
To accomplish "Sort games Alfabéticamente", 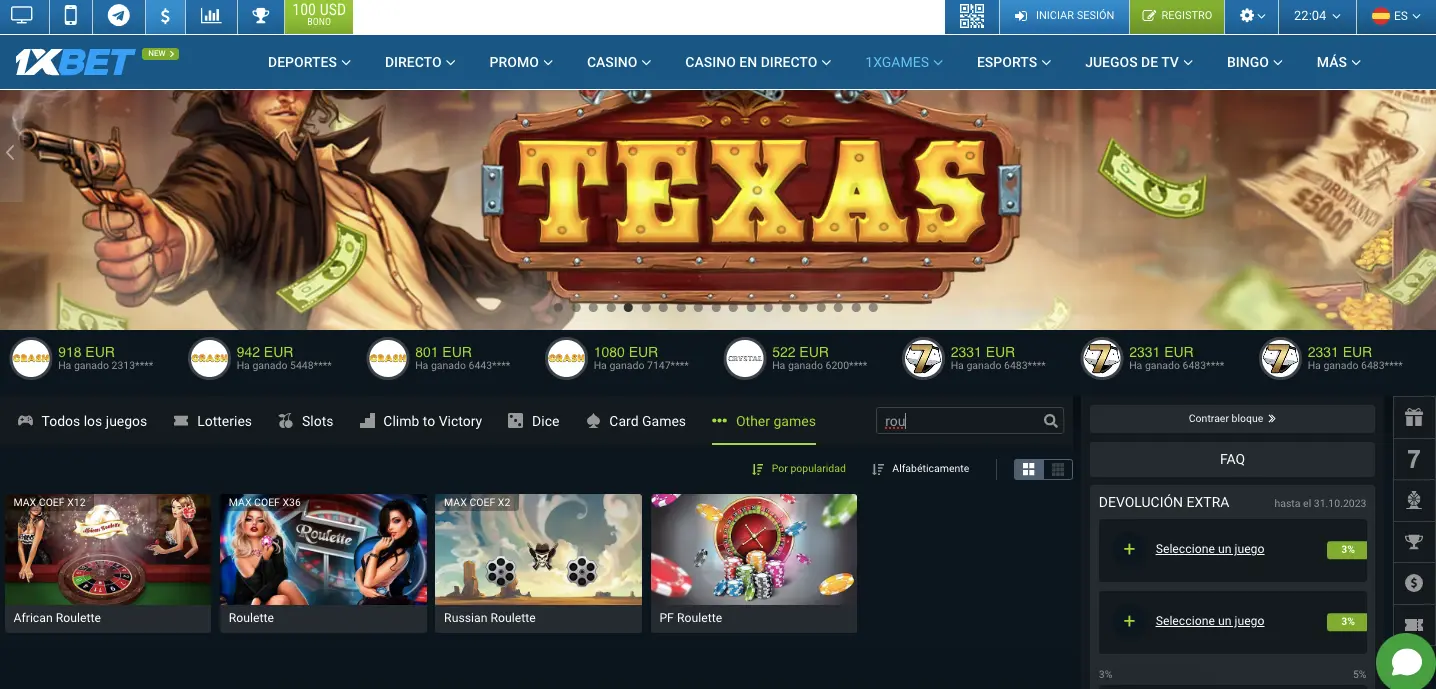I will tap(920, 468).
